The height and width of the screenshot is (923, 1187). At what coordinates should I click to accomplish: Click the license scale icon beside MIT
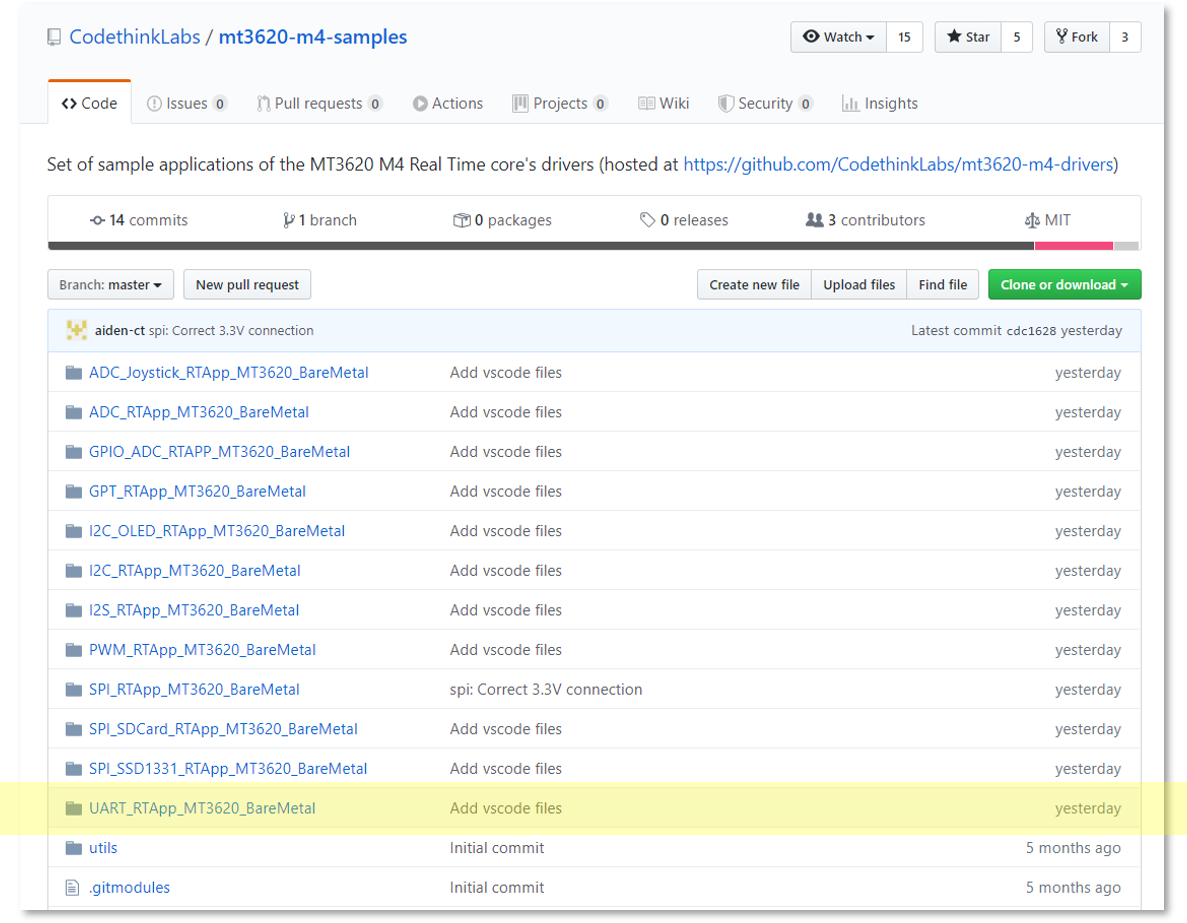(1032, 220)
